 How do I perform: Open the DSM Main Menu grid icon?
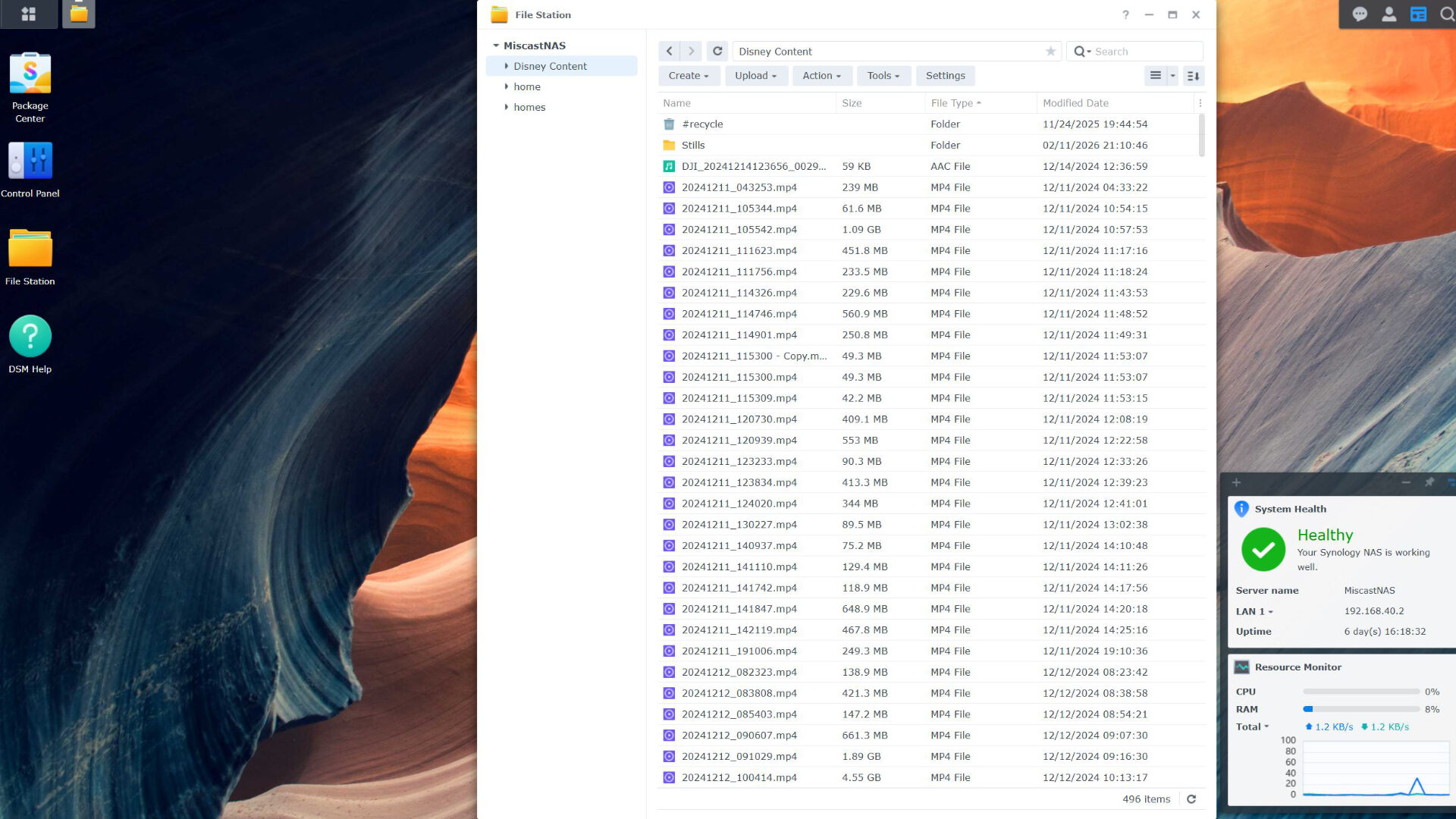pos(29,14)
